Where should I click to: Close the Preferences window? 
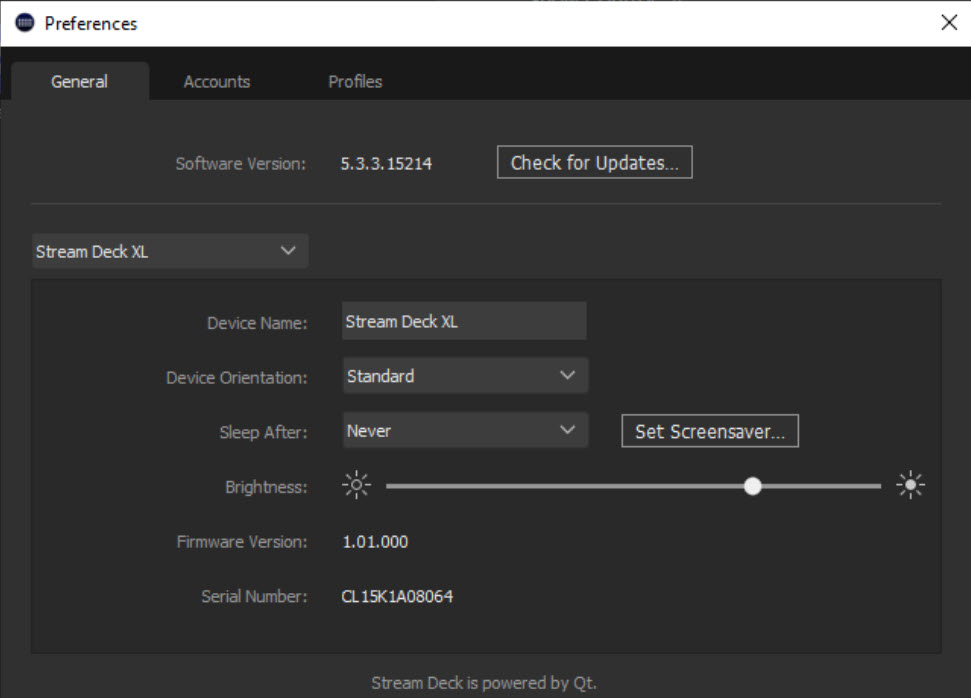point(949,23)
